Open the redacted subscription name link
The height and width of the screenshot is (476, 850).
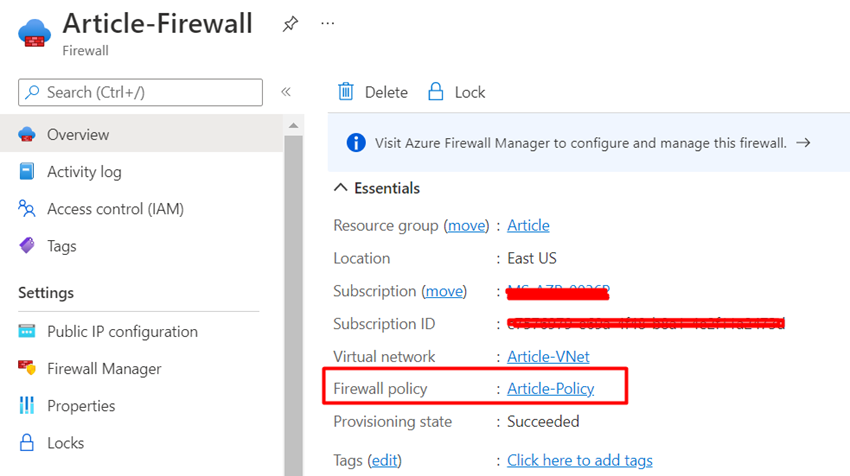558,292
